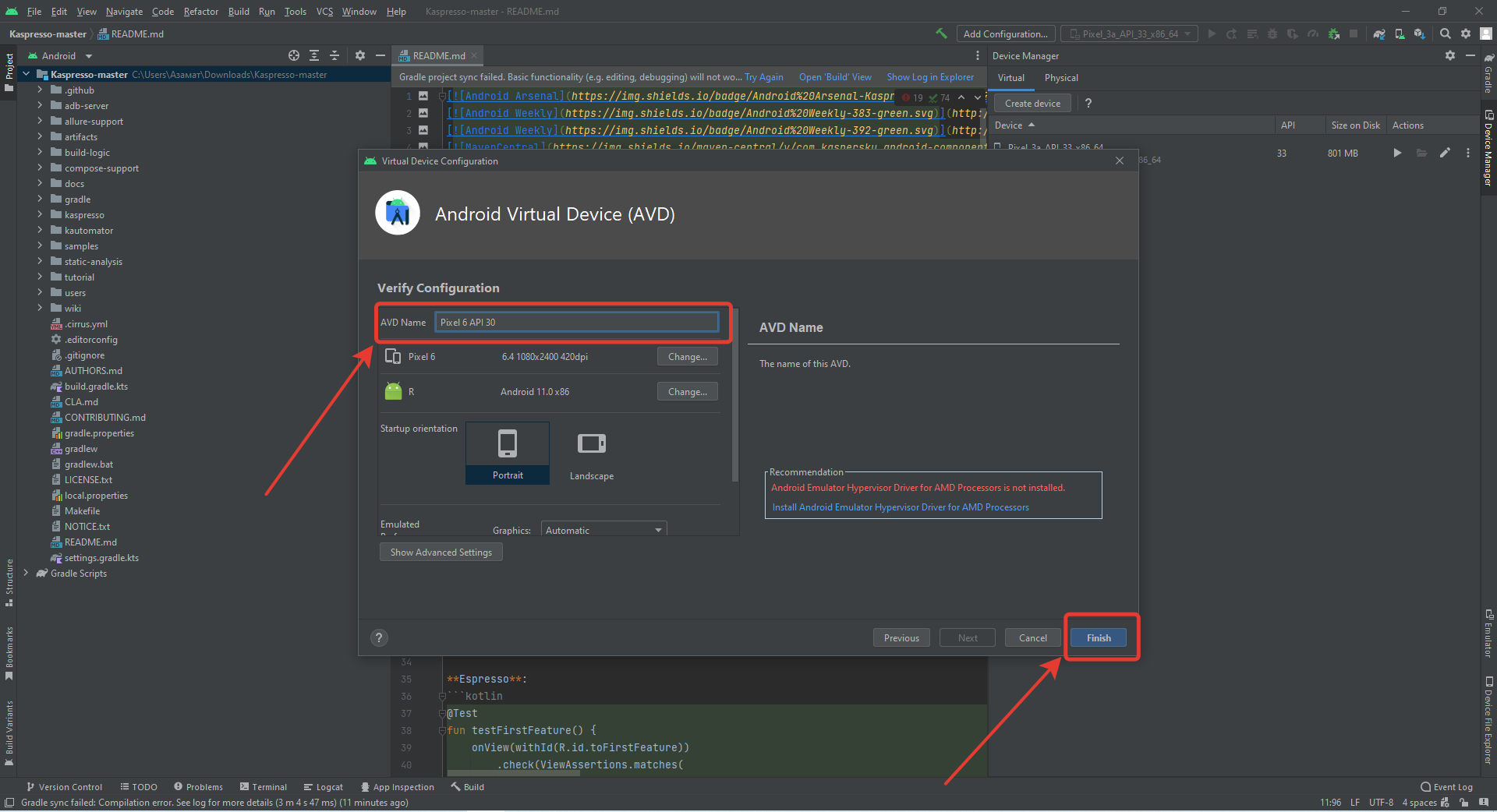Edit the Pixel_3a AVD with pencil icon
Viewport: 1497px width, 812px height.
[1445, 153]
